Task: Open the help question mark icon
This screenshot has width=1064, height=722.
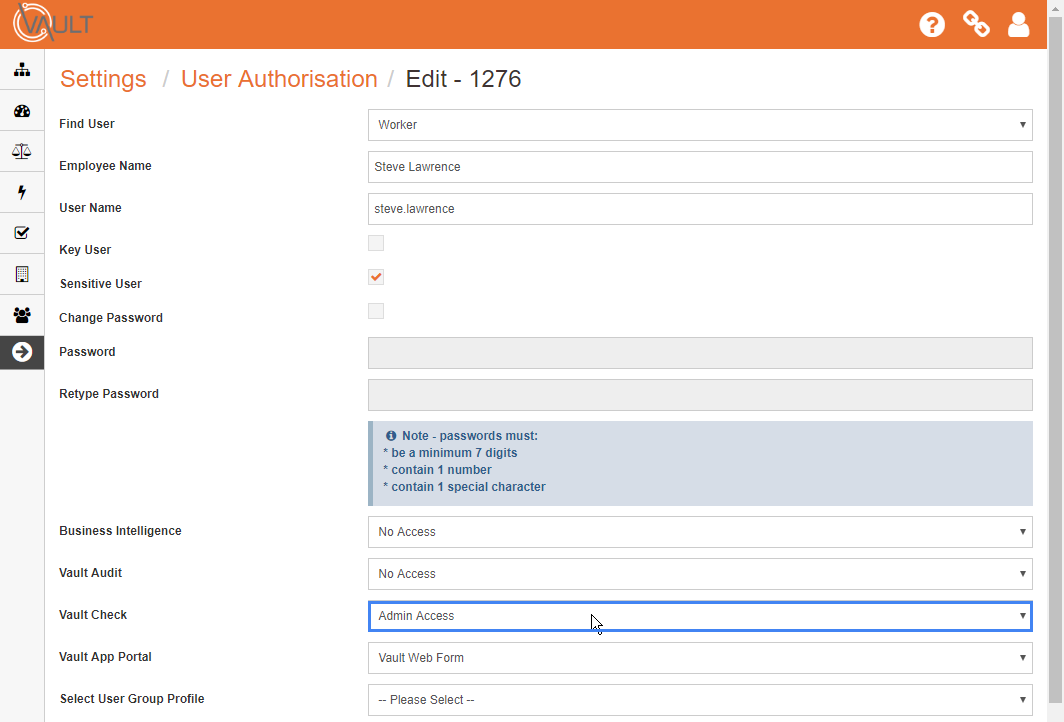Action: pos(932,24)
